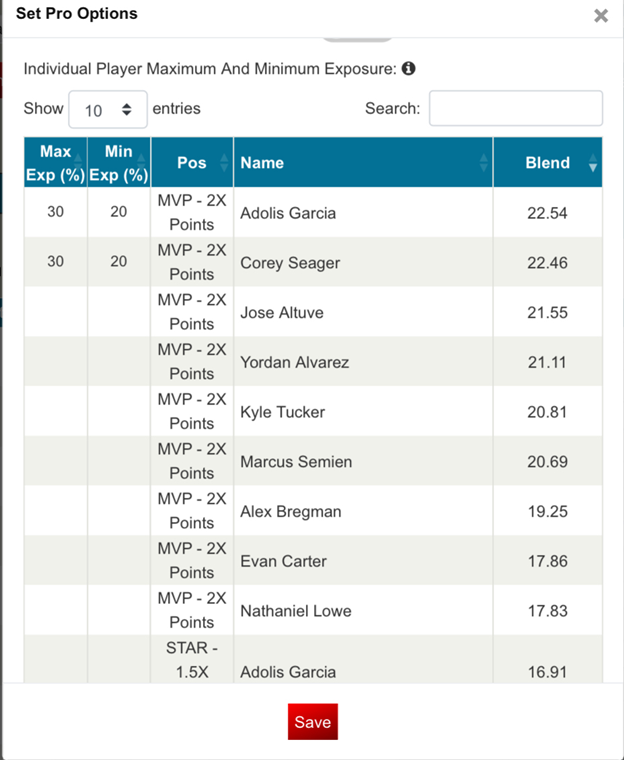The width and height of the screenshot is (624, 760).
Task: Click the exposure info icon
Action: [408, 69]
